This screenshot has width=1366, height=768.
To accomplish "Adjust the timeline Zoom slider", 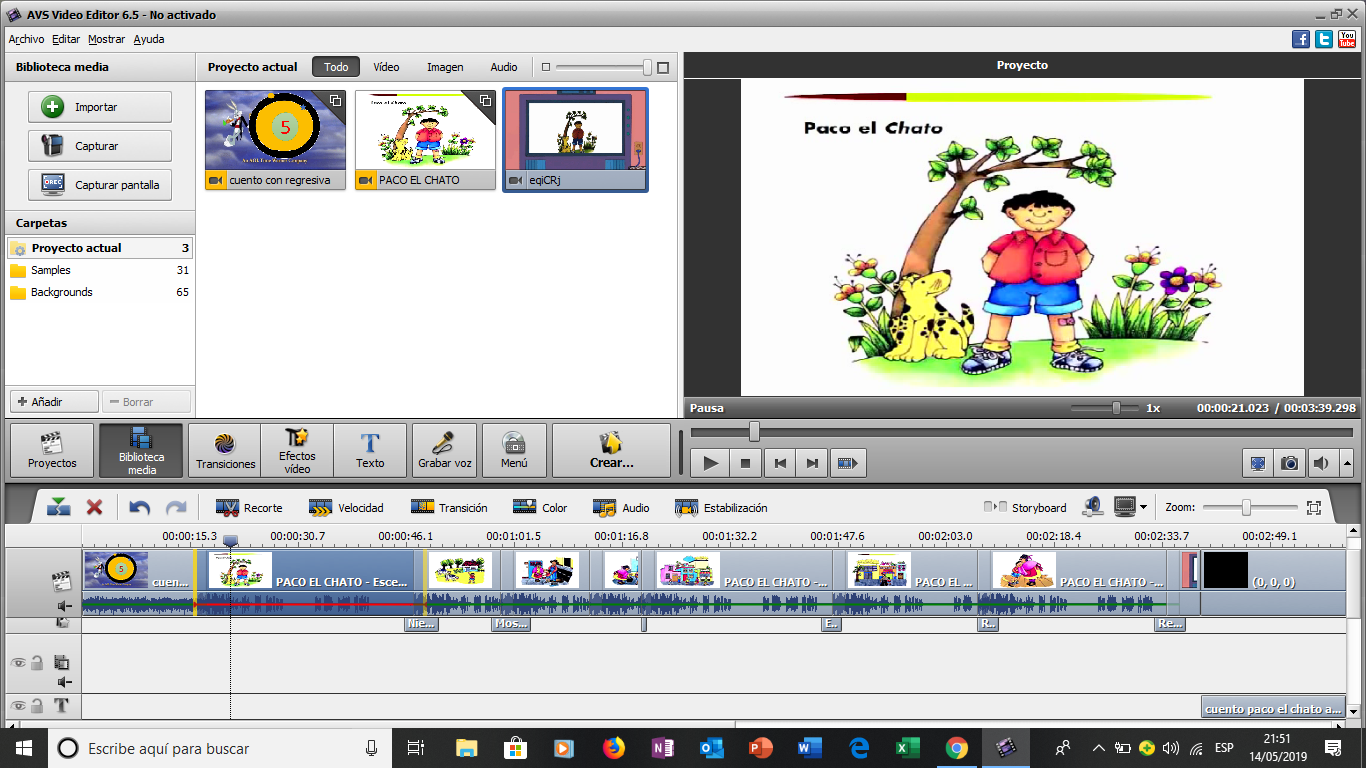I will click(x=1246, y=507).
